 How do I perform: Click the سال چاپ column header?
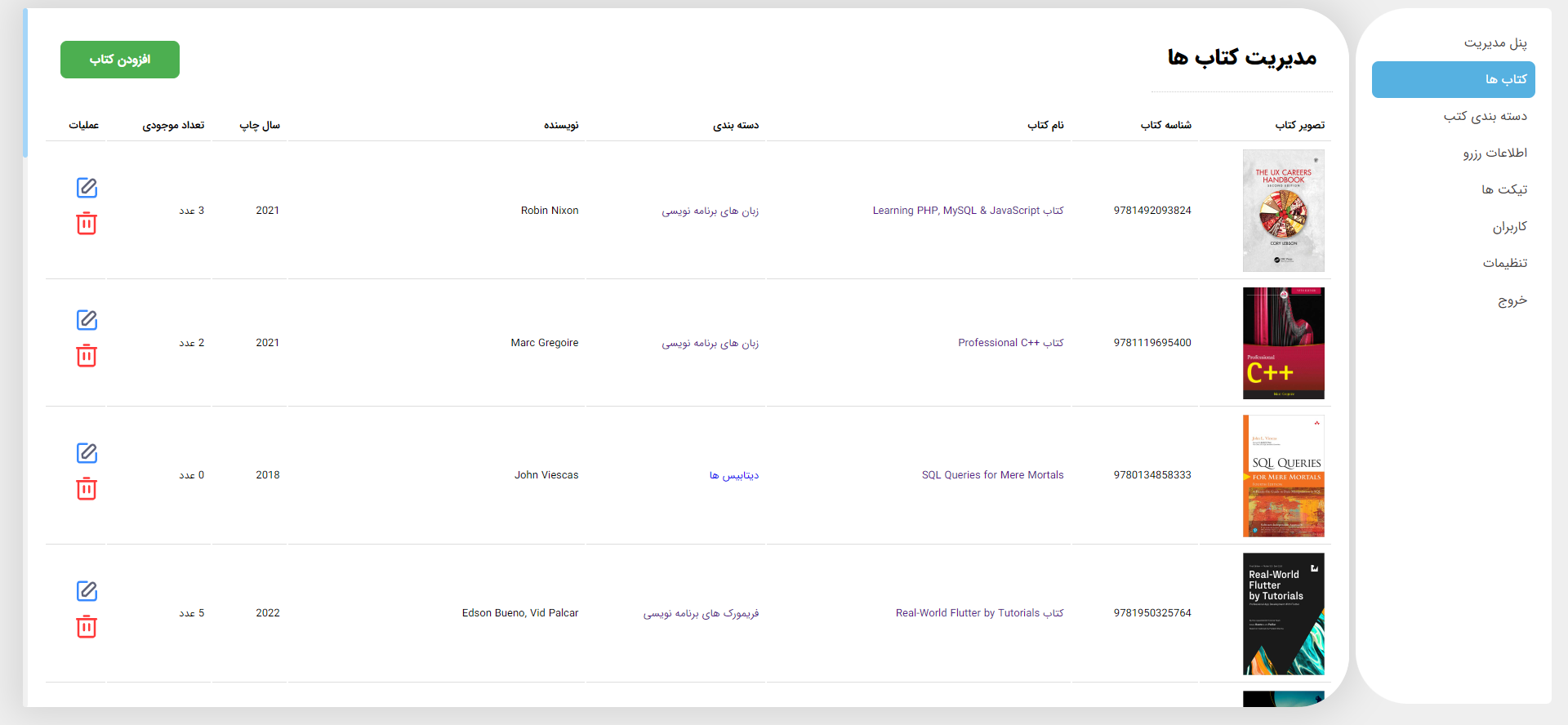click(260, 125)
